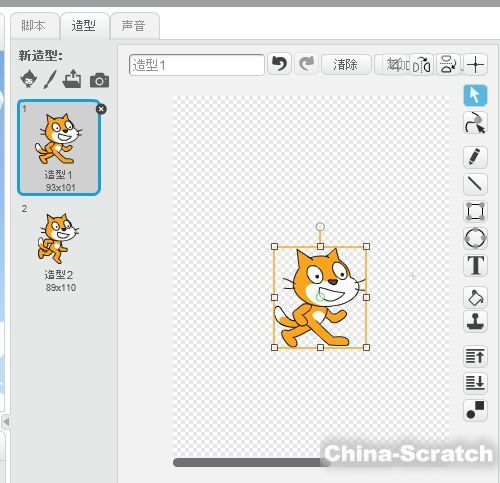This screenshot has height=483, width=500.
Task: Select the Line tool
Action: 475,184
